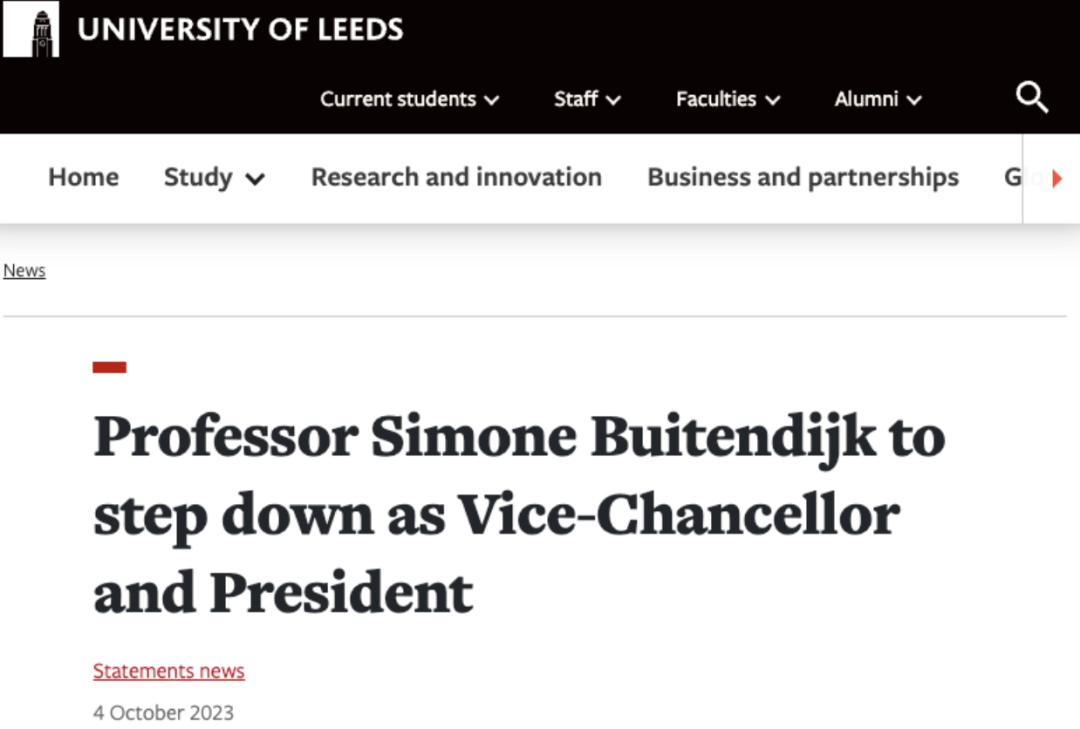The image size is (1080, 729).
Task: Click the chevron beside Alumni
Action: 914,100
